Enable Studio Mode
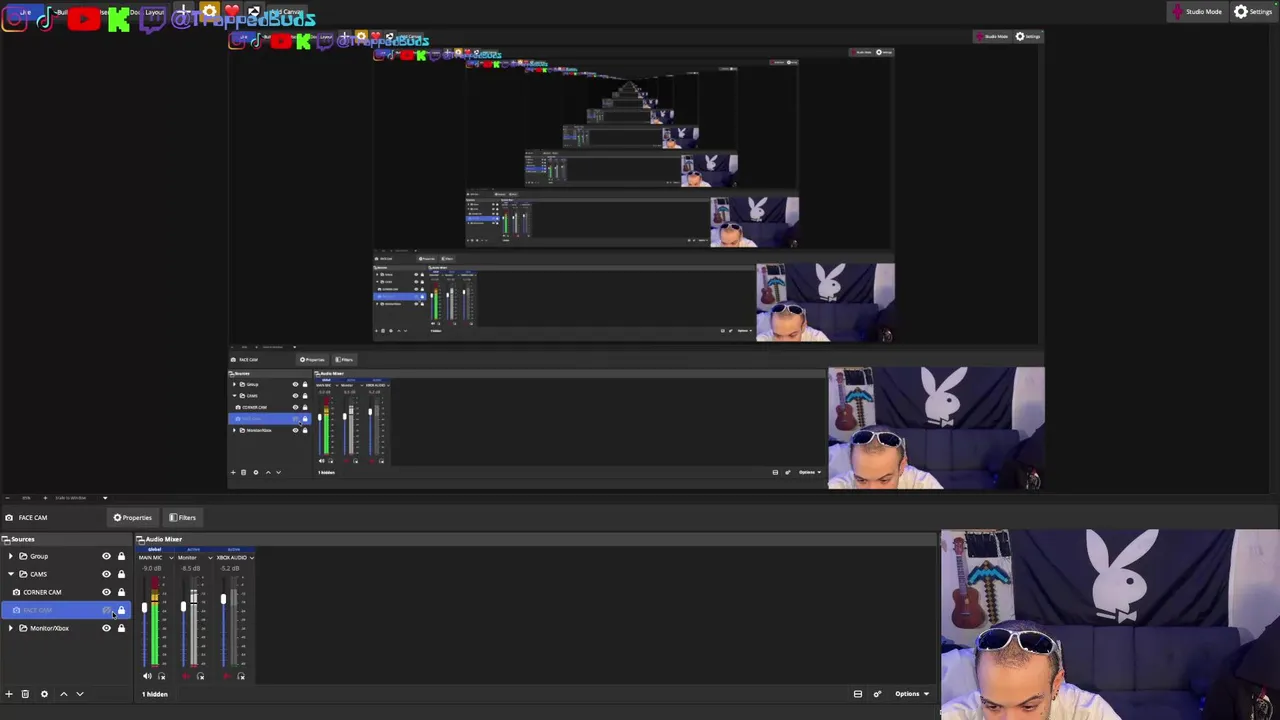Screen dimensions: 1280x720 click(1199, 12)
